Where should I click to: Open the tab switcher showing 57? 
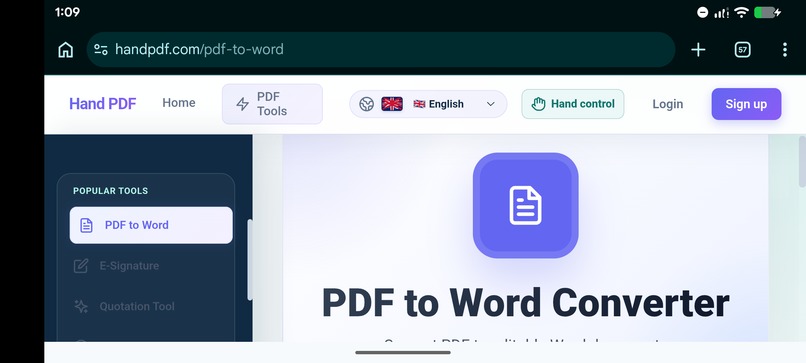[x=742, y=50]
